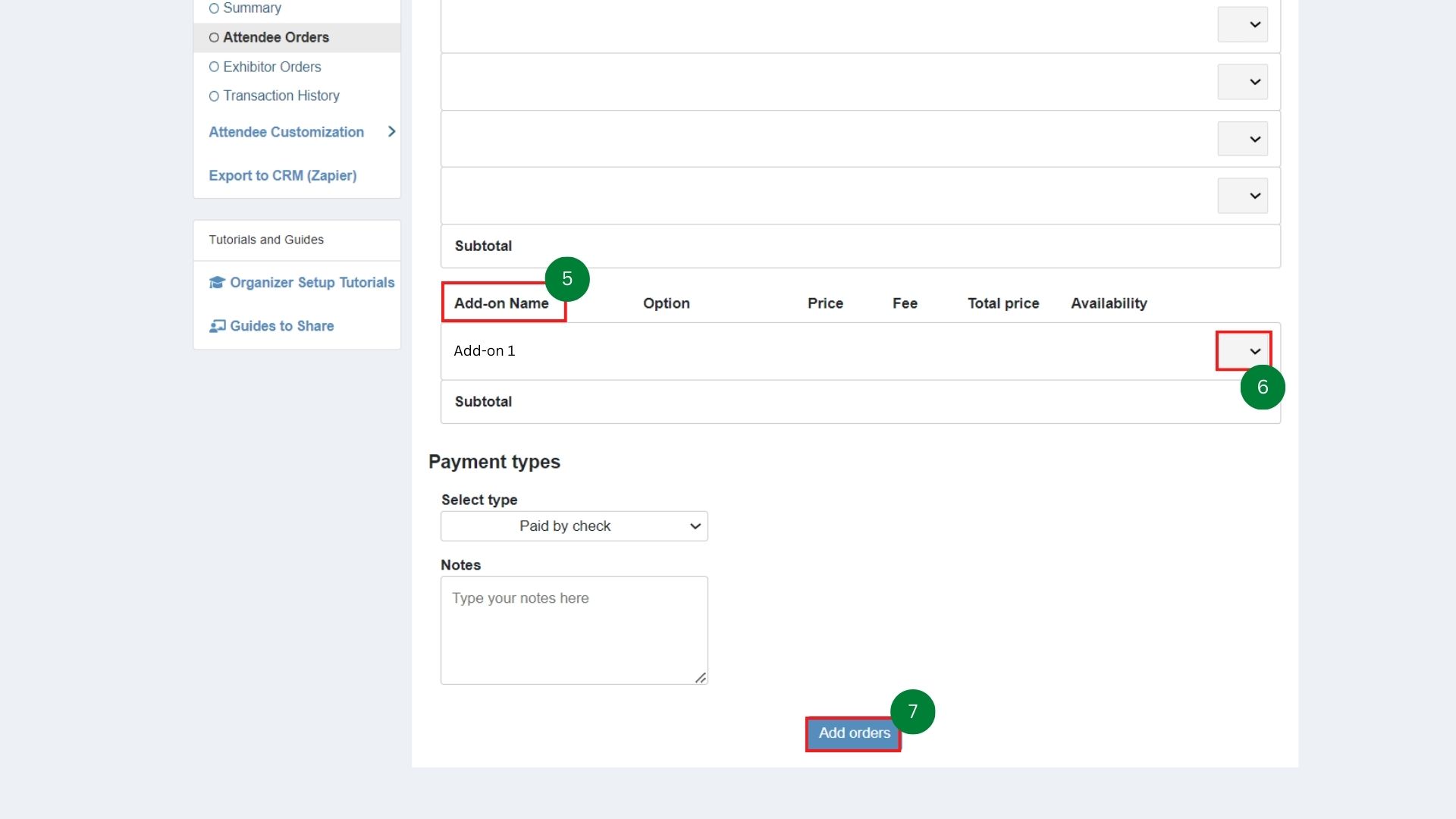Click the Attendee Customization chevron arrow
The height and width of the screenshot is (819, 1456).
click(x=391, y=132)
